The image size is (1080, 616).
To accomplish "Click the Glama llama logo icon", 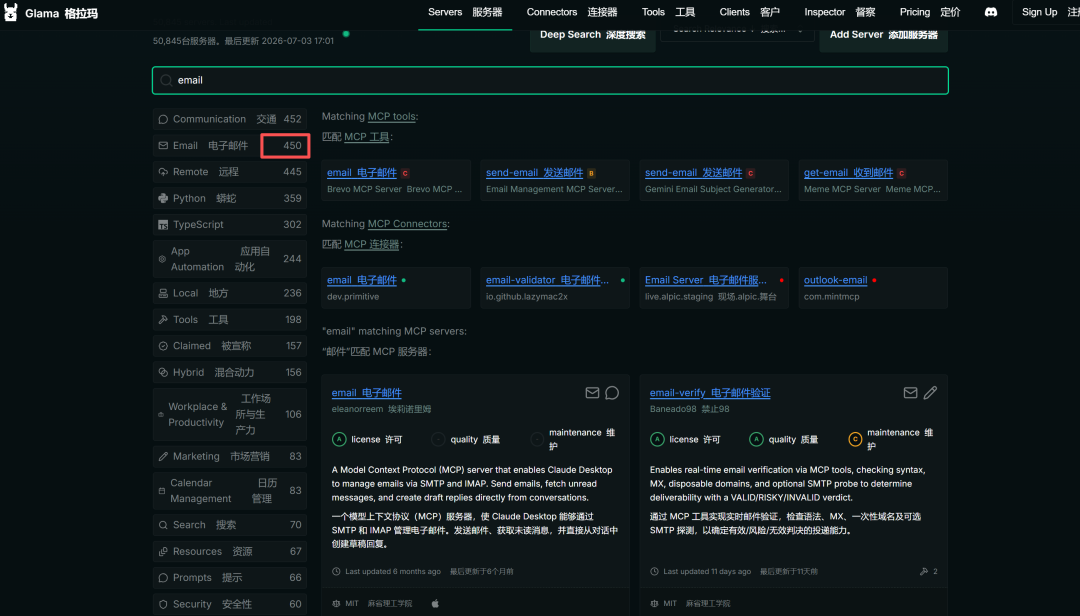I will click(10, 12).
